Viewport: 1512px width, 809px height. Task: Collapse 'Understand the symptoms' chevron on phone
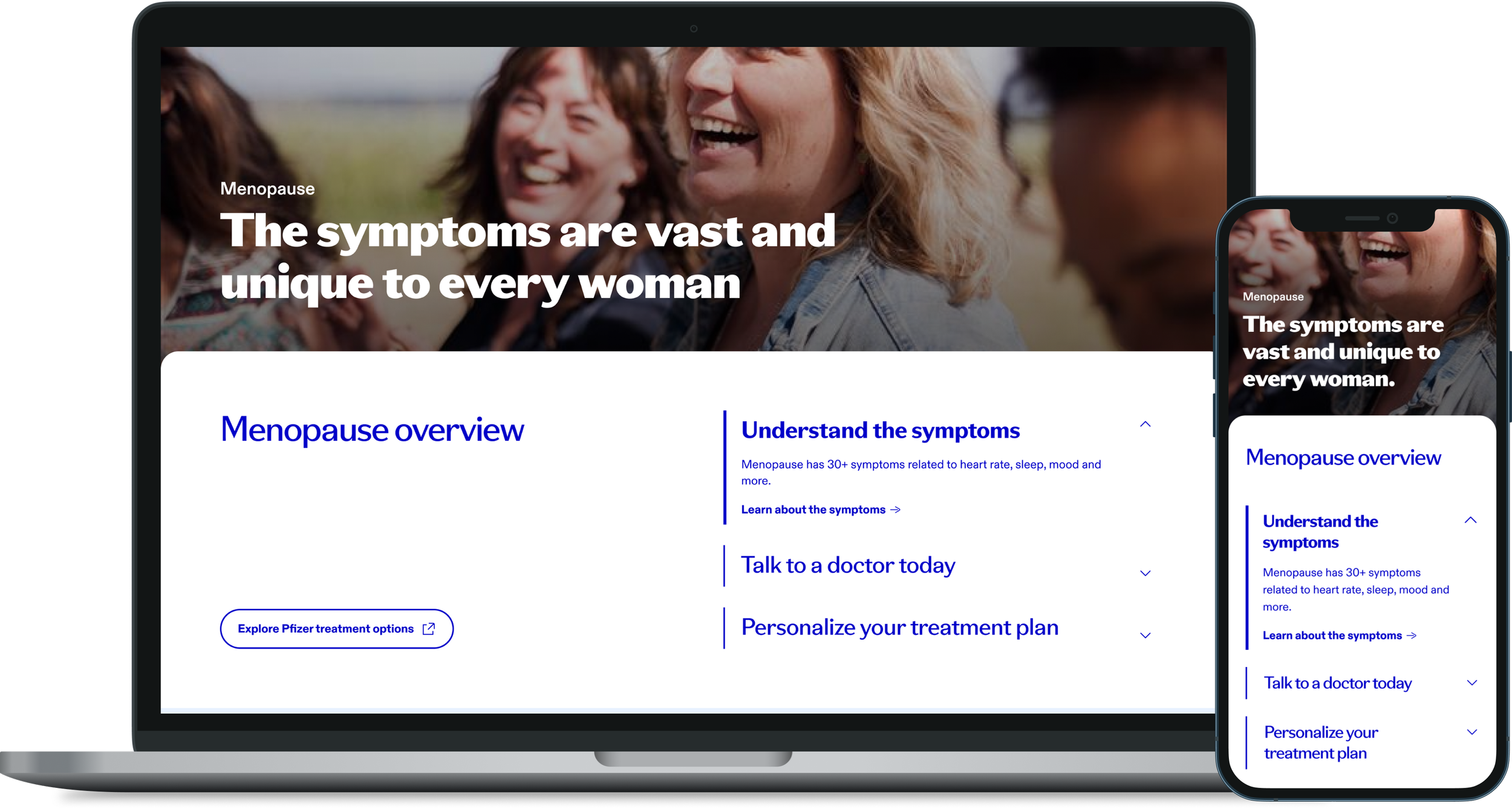pos(1470,520)
